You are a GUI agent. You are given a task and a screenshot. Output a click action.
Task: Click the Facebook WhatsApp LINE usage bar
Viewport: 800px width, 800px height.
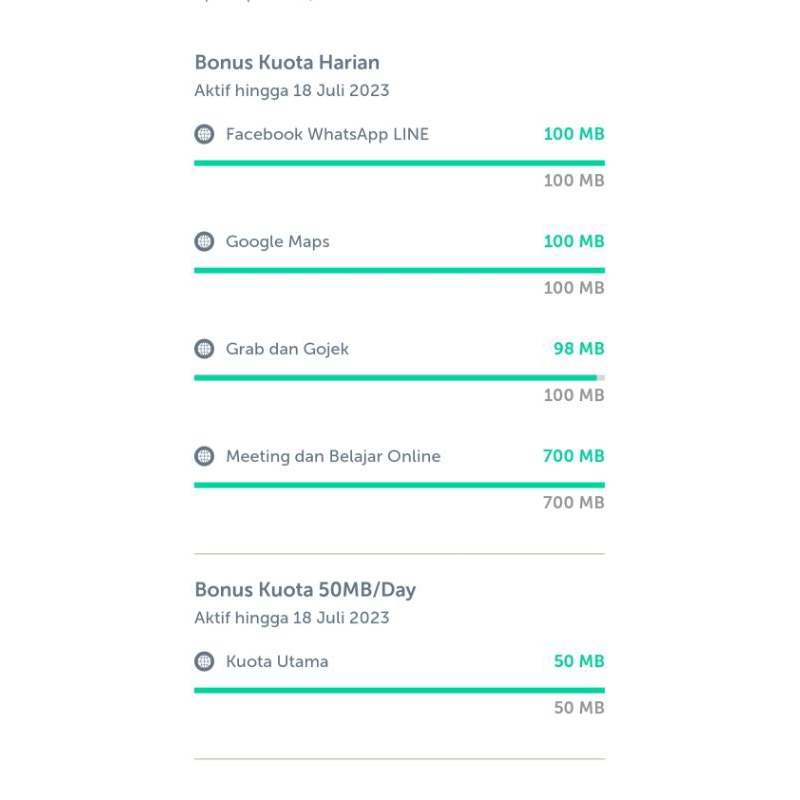pos(399,162)
